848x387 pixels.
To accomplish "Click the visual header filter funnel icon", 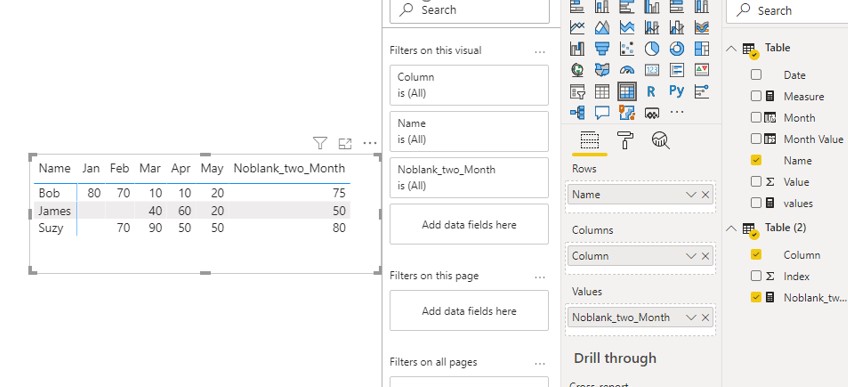I will click(x=320, y=143).
